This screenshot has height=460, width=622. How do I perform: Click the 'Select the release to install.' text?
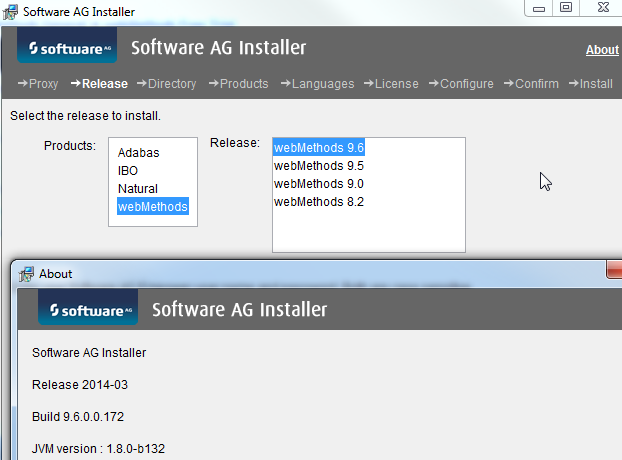[85, 116]
